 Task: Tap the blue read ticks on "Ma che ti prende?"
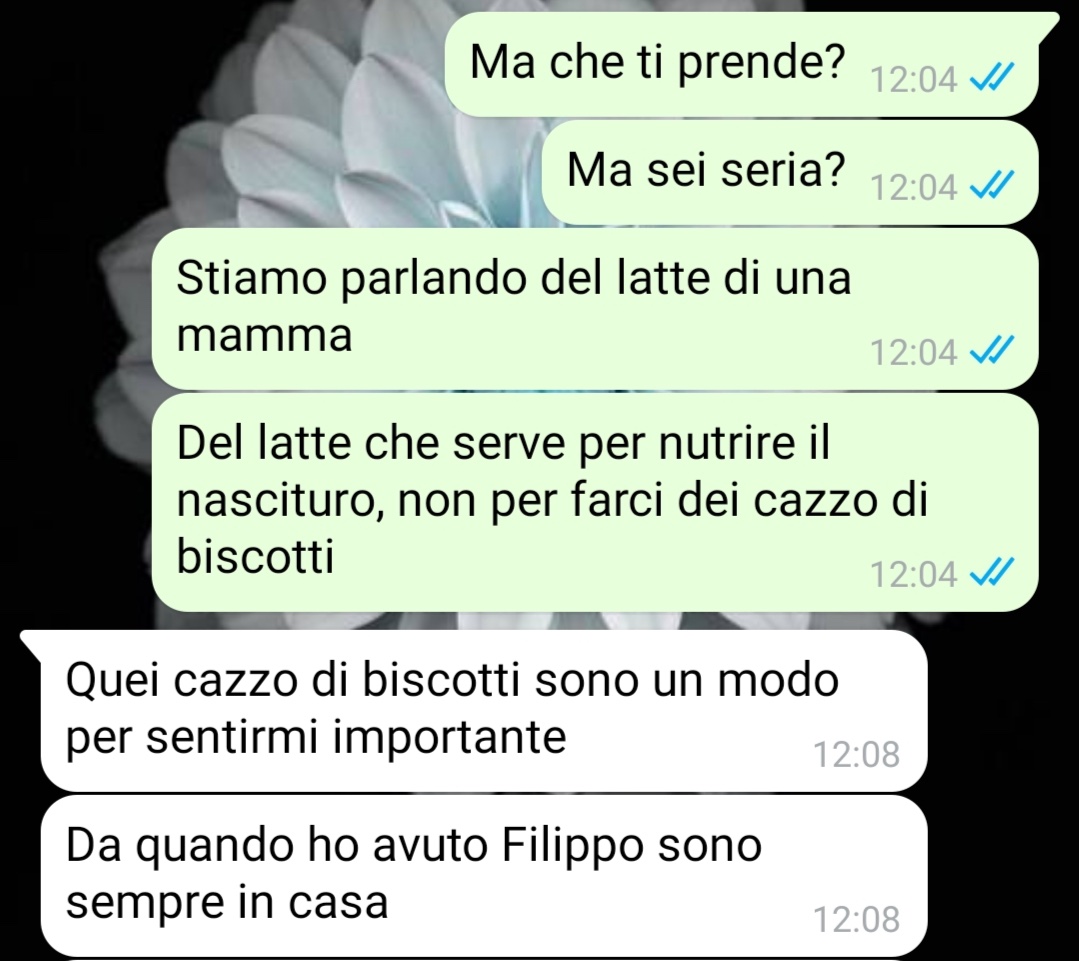pyautogui.click(x=992, y=78)
